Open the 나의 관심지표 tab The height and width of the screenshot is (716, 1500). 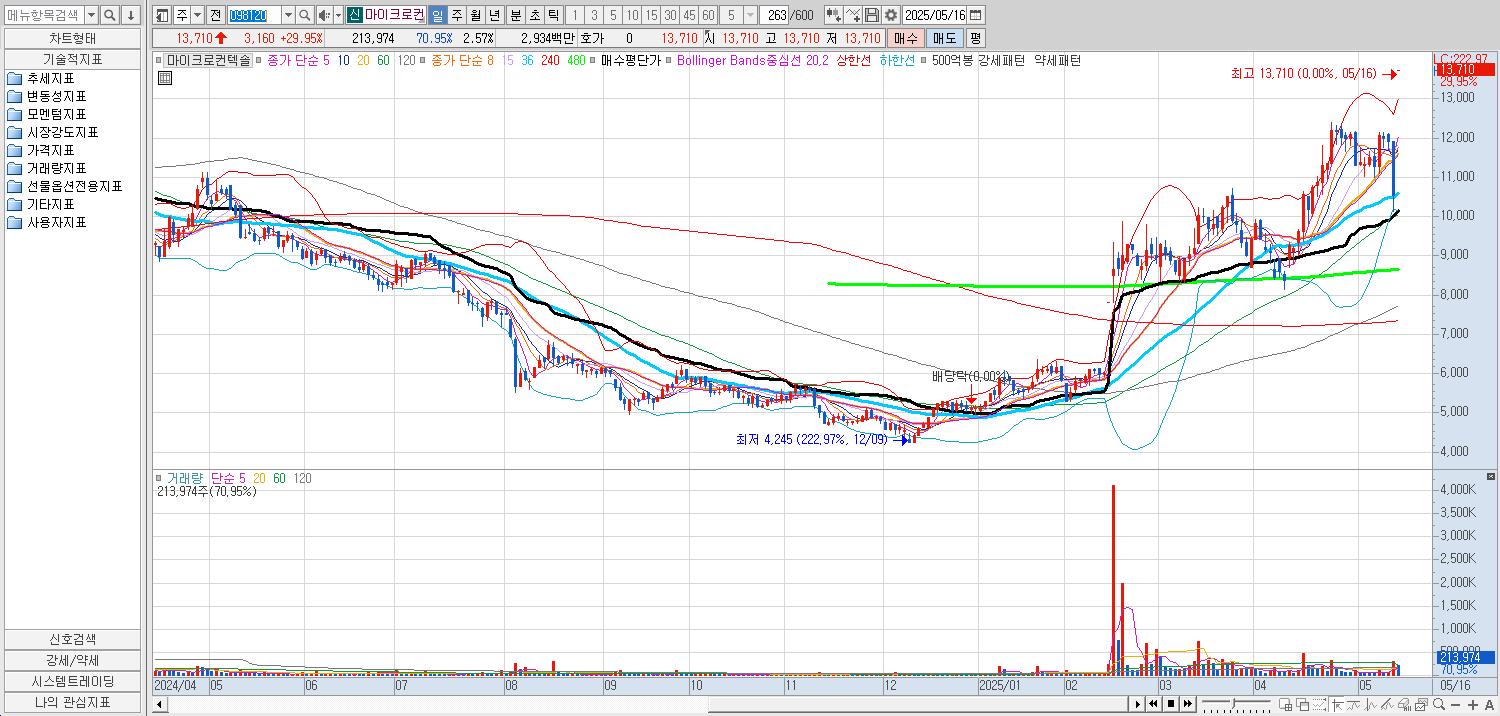tap(72, 702)
